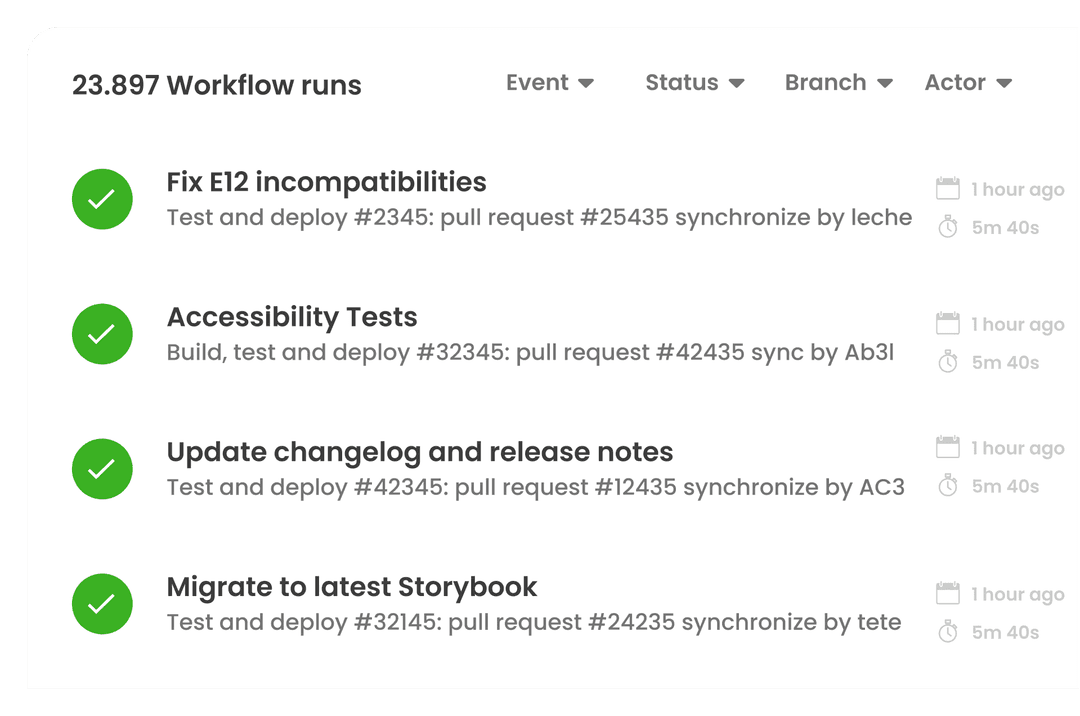Open the Branch filter dropdown
The width and height of the screenshot is (1080, 716).
tap(838, 83)
